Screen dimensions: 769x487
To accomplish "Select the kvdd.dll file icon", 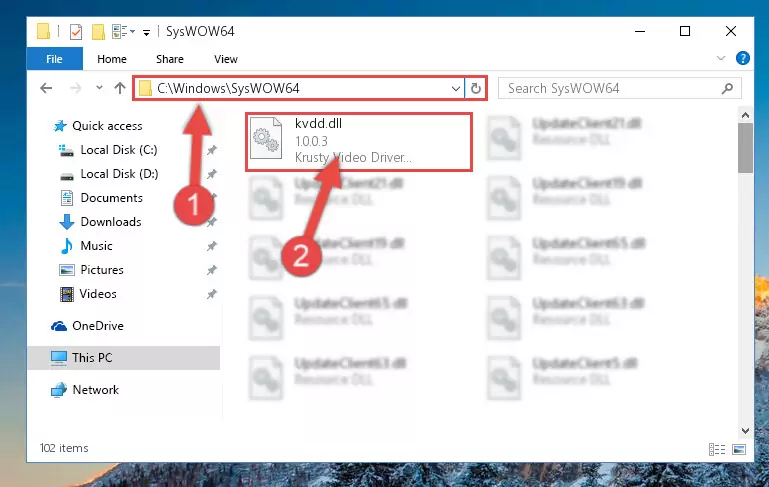I will click(266, 138).
